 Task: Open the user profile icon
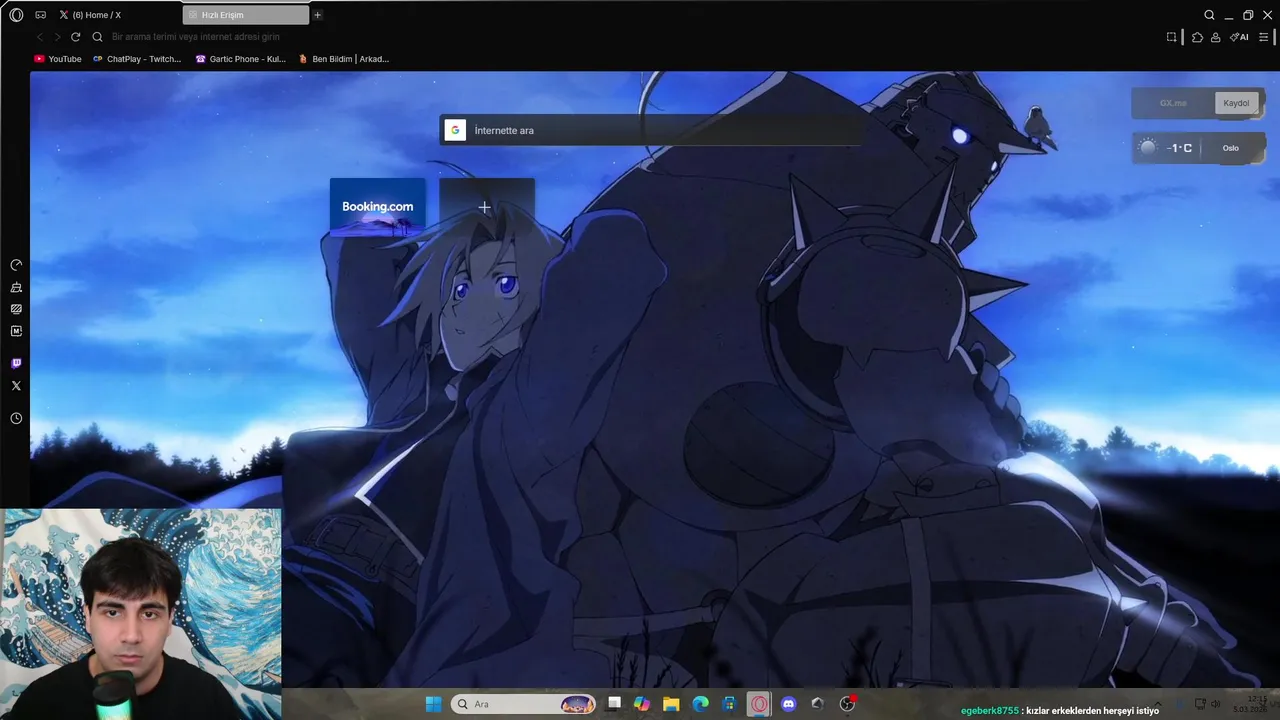1215,37
